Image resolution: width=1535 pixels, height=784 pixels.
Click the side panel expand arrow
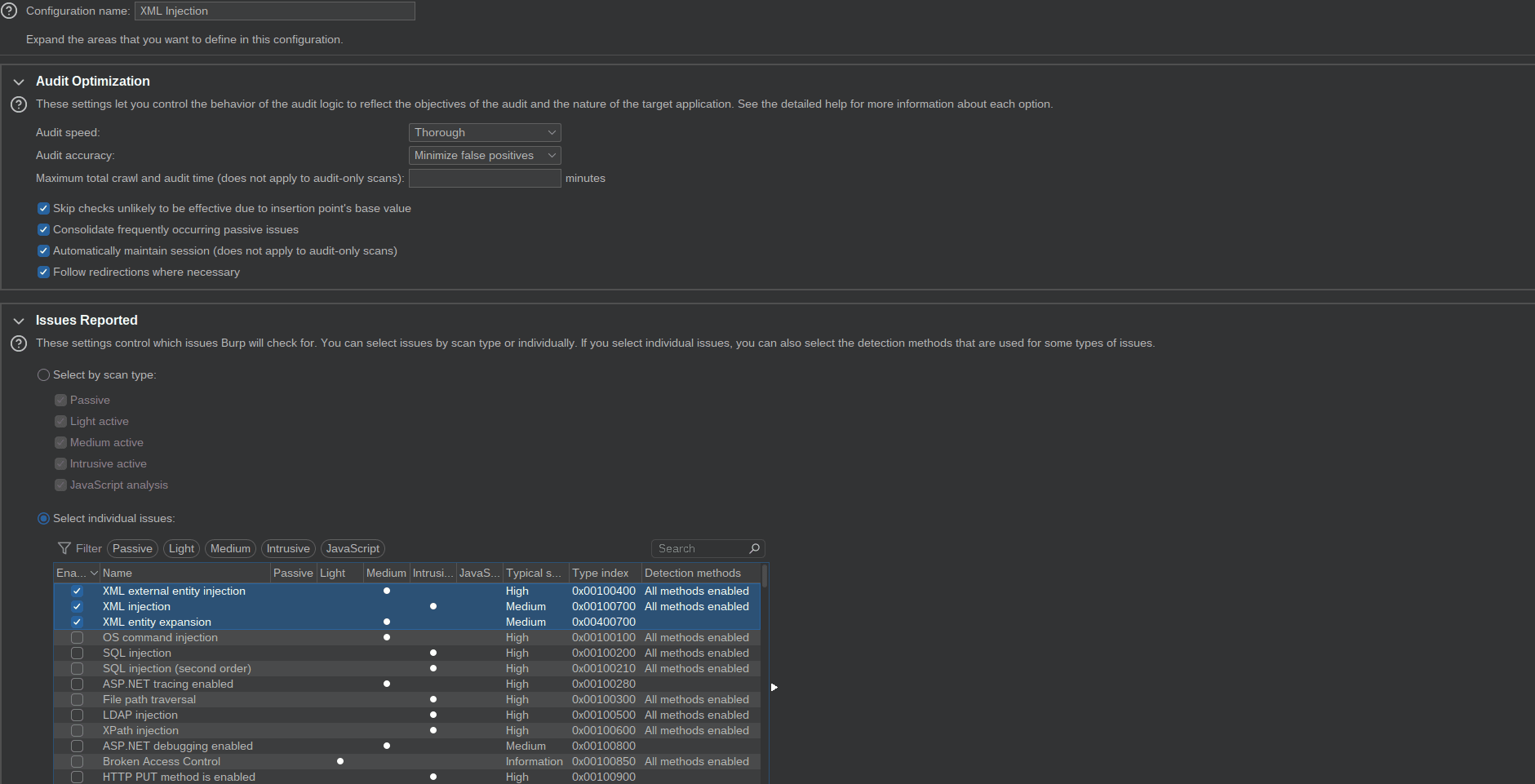(774, 687)
